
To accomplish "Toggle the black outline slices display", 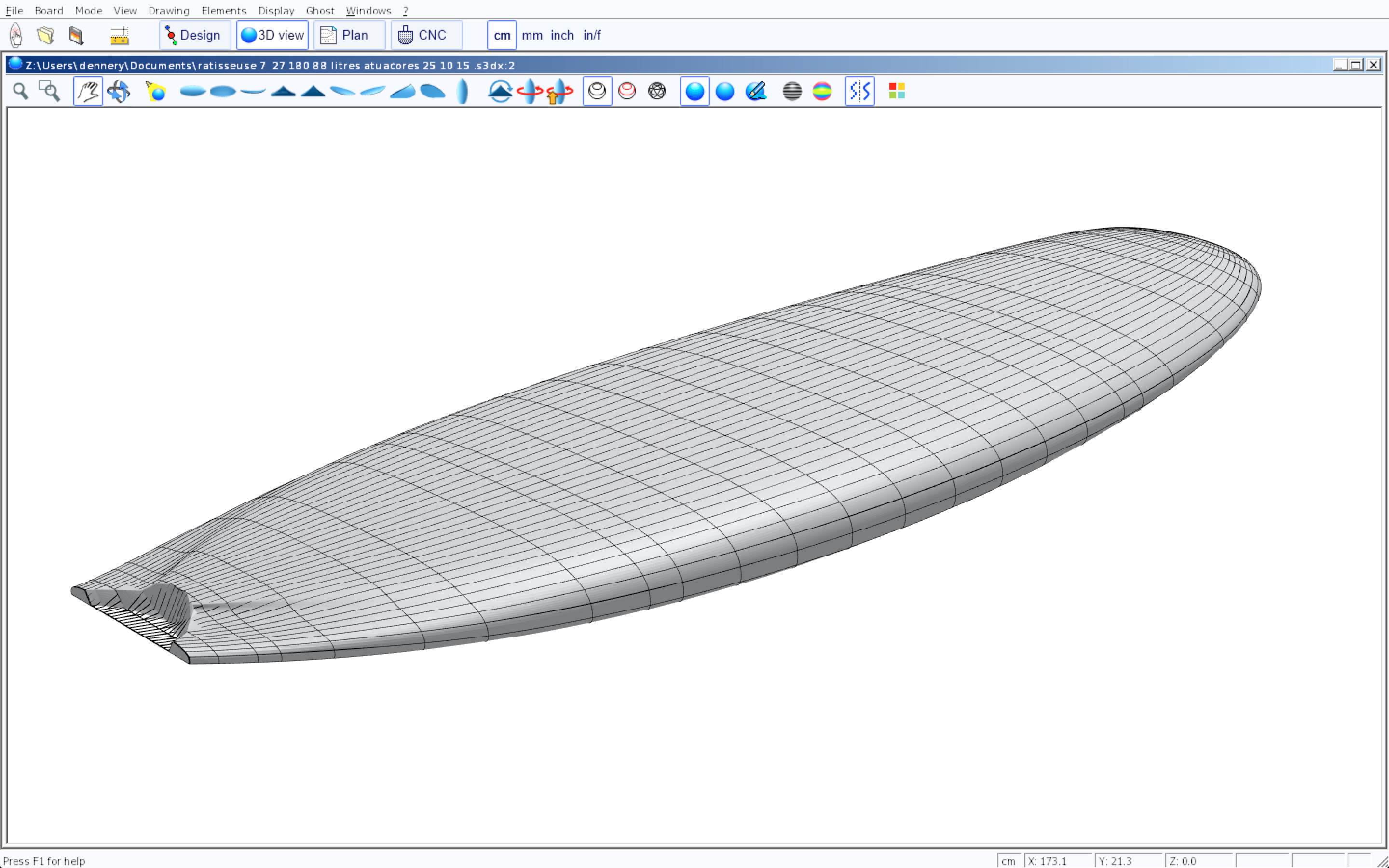I will (x=597, y=91).
